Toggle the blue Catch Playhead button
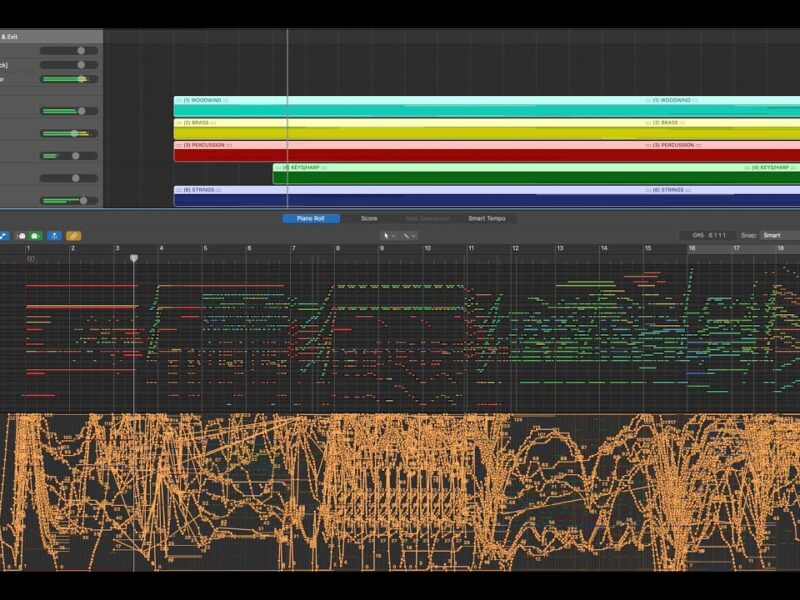The image size is (800, 600). (54, 236)
